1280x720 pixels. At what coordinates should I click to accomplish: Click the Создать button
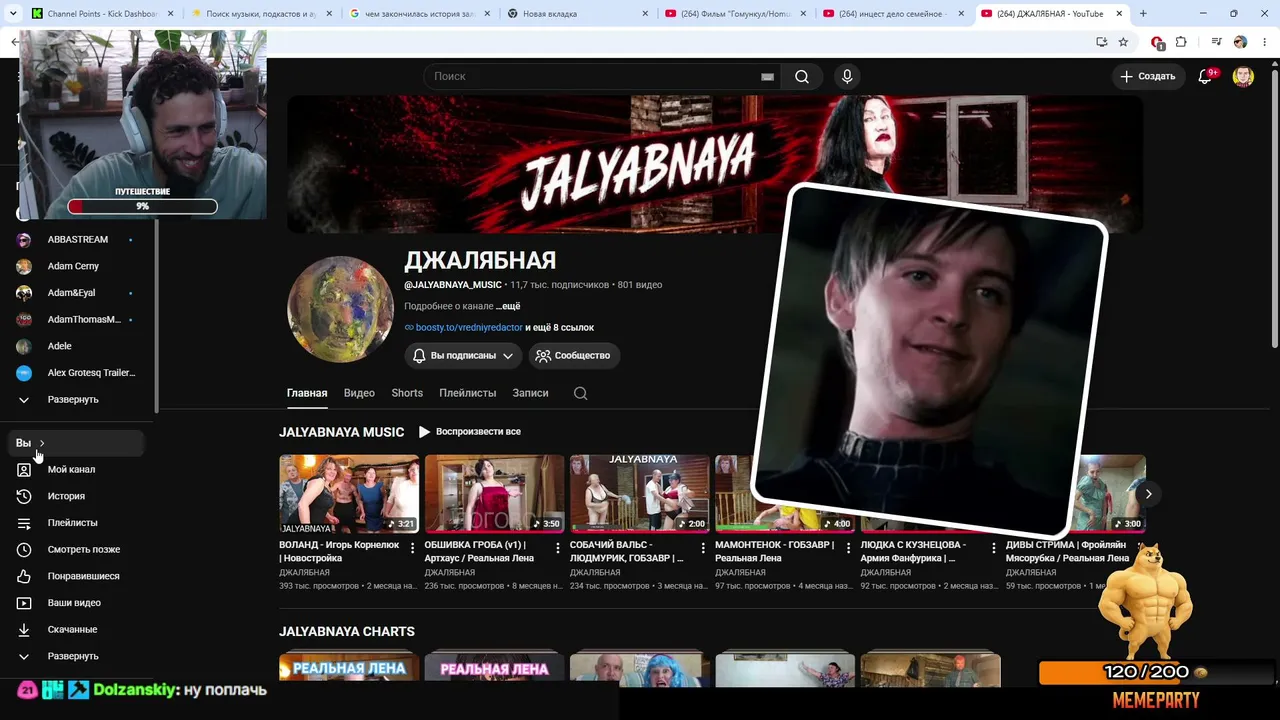pyautogui.click(x=1147, y=77)
